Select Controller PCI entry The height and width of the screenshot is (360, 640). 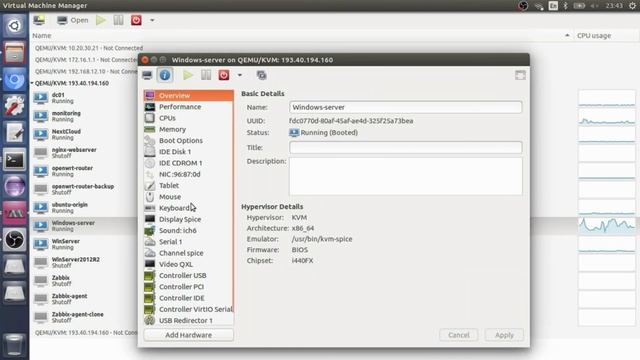click(189, 287)
